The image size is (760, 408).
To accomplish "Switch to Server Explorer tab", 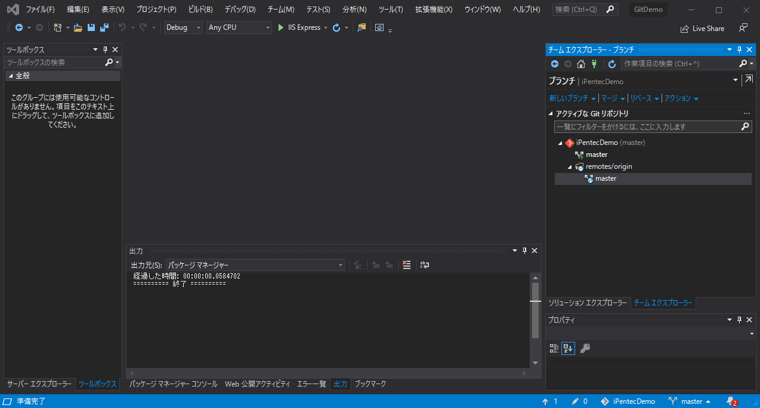I will [x=39, y=384].
